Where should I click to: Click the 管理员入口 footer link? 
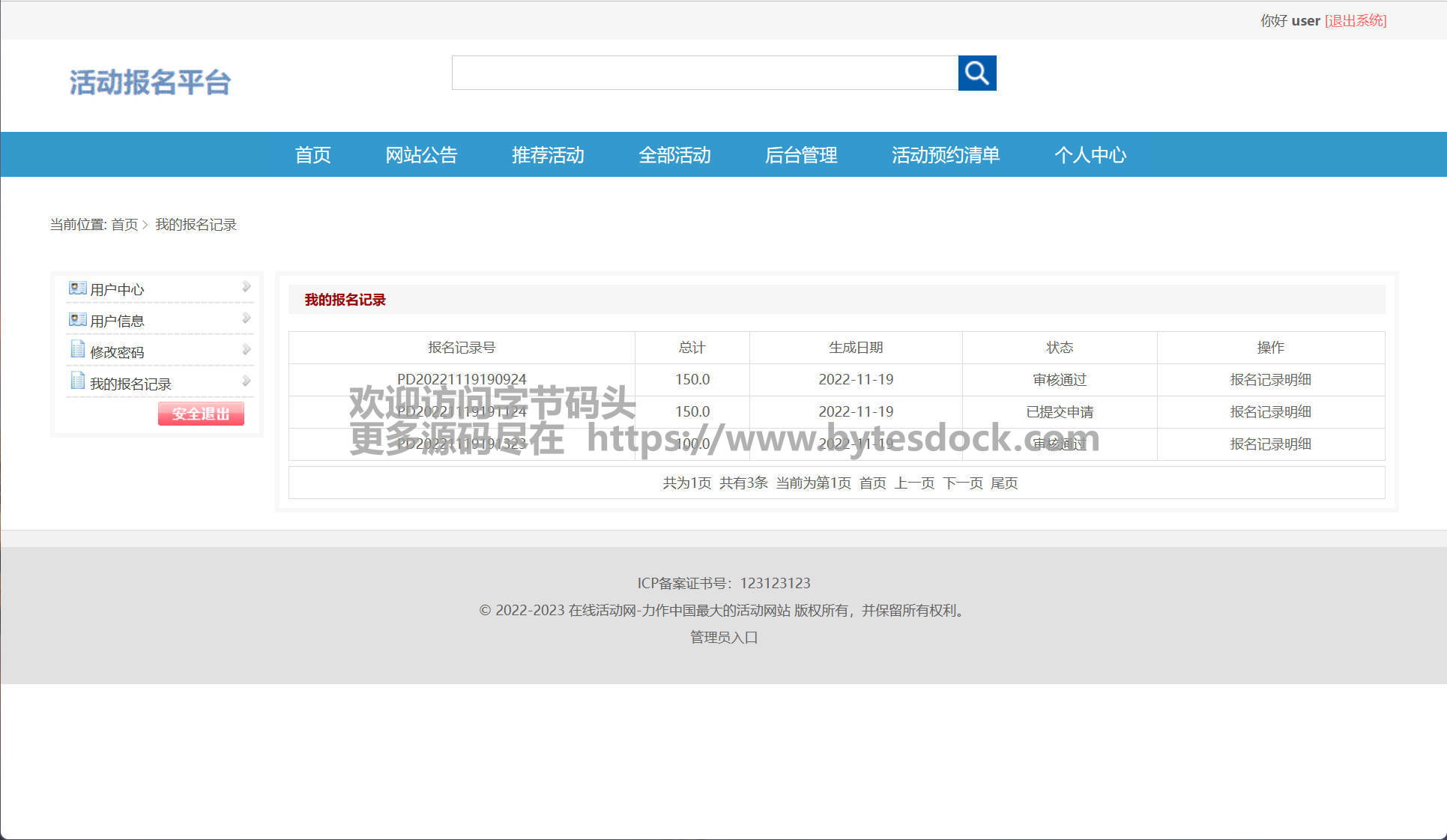723,638
